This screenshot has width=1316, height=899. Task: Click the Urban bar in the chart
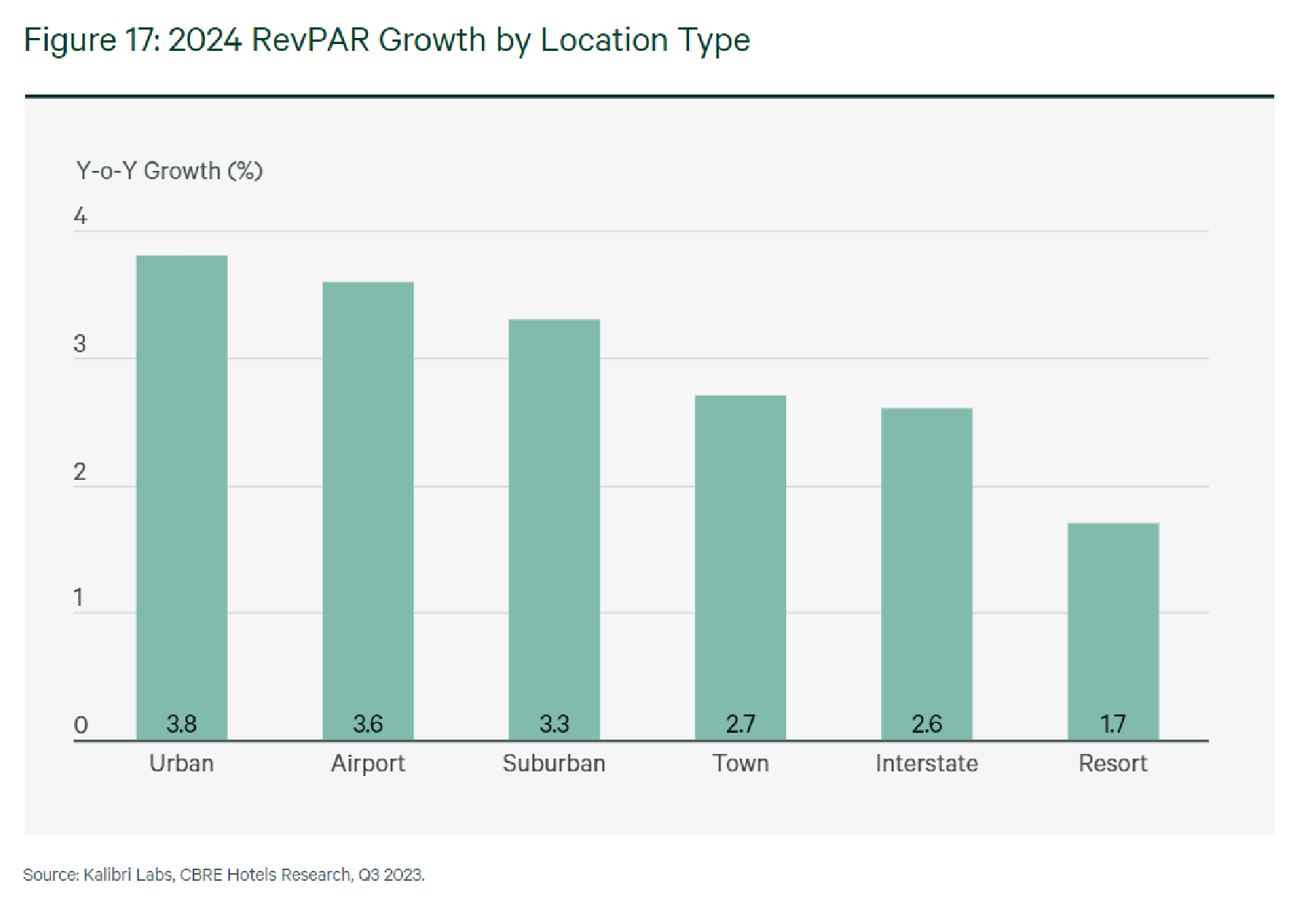point(182,498)
